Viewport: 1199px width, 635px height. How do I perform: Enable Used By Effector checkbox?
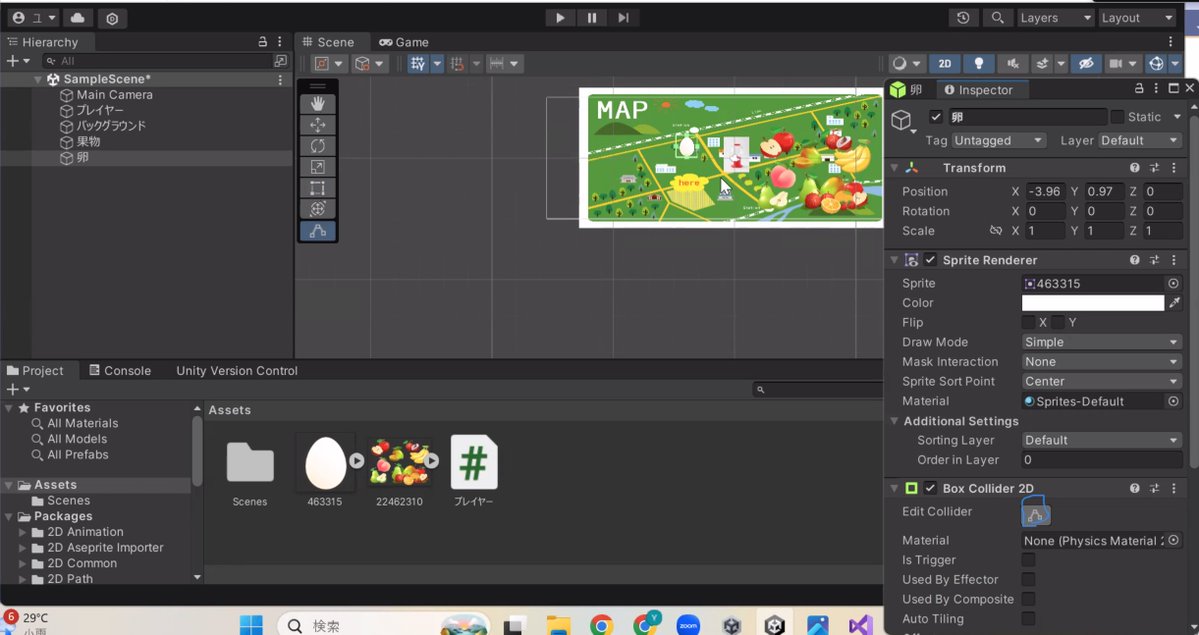tap(1029, 579)
